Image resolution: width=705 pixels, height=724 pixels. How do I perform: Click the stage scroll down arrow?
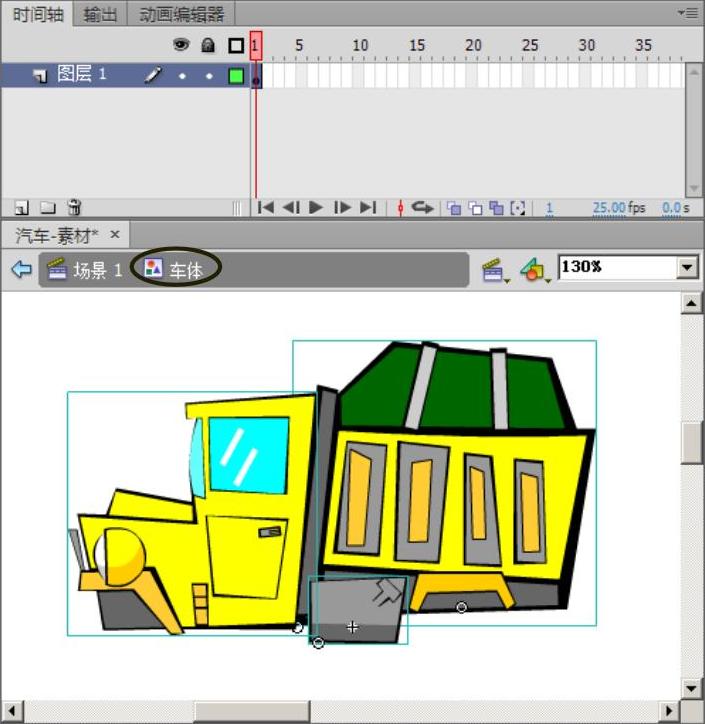point(692,688)
